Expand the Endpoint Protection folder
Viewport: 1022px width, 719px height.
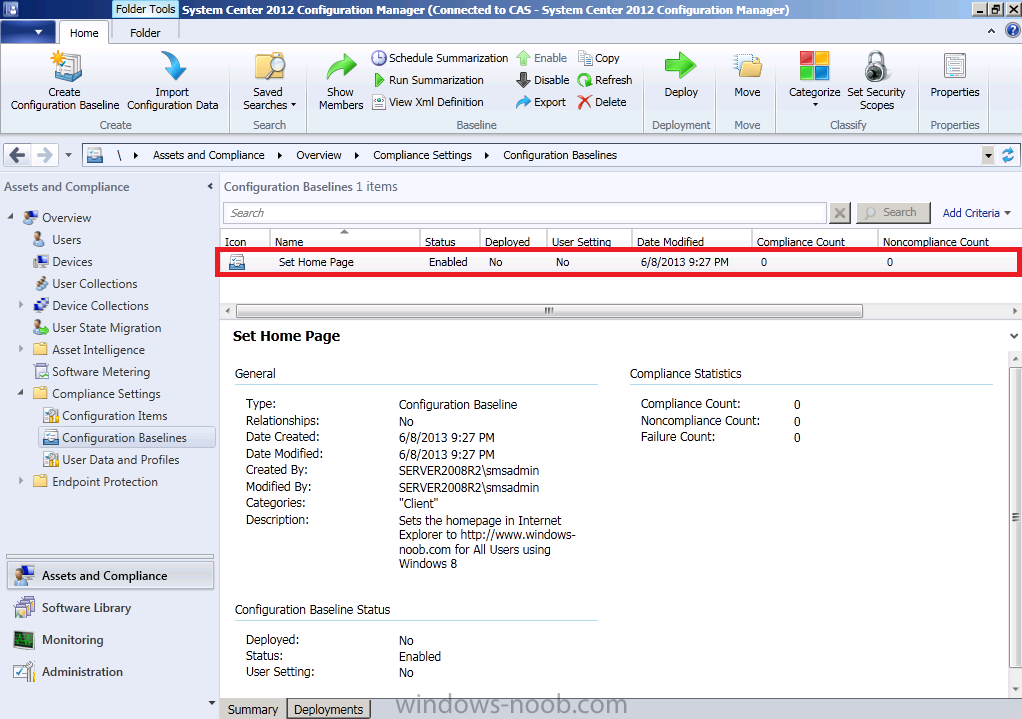click(21, 481)
